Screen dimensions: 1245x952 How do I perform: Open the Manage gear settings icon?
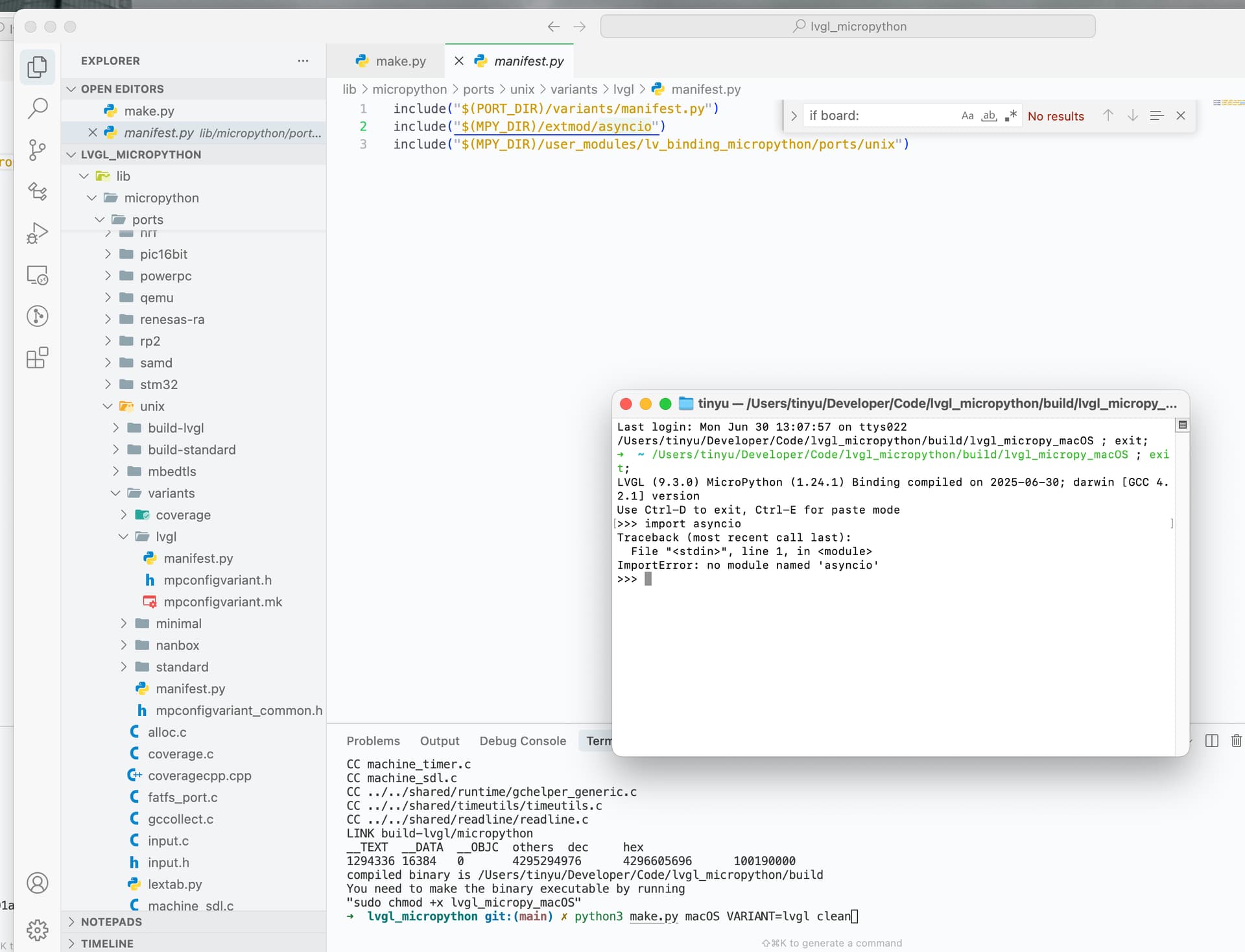(37, 930)
